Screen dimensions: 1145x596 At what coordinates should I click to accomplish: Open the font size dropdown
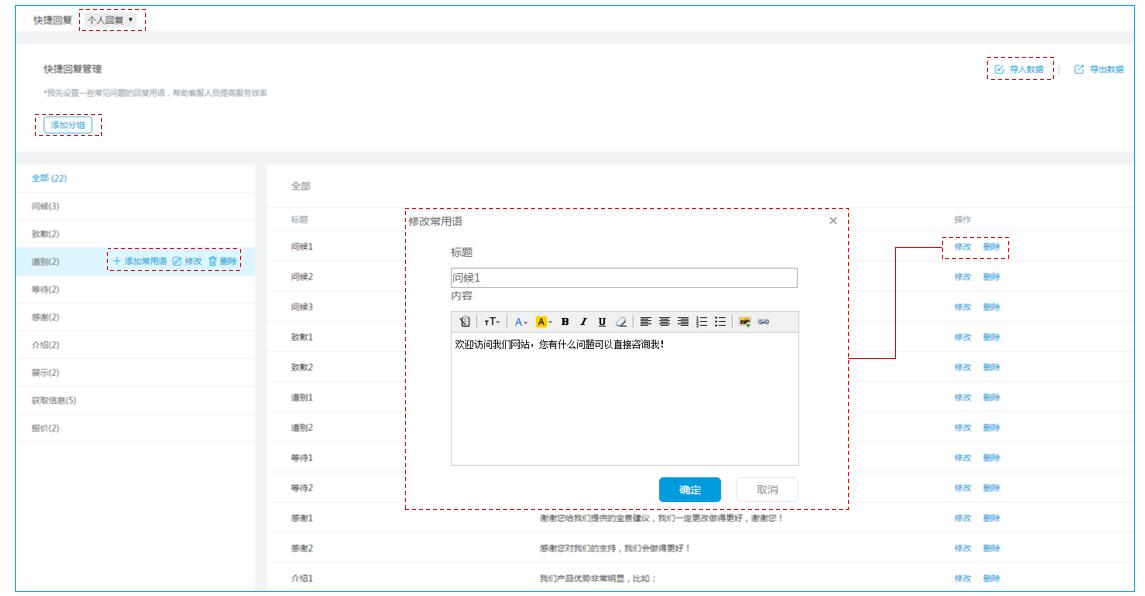point(492,322)
